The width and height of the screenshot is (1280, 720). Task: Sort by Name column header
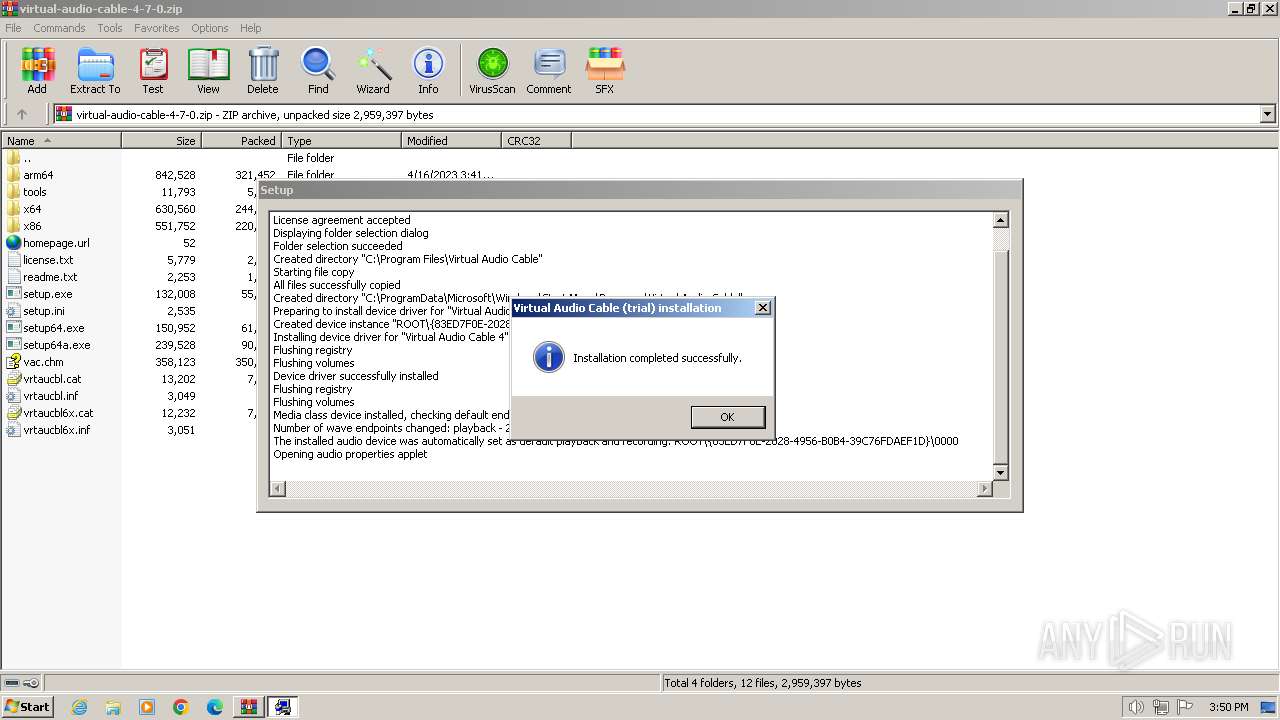(x=61, y=141)
